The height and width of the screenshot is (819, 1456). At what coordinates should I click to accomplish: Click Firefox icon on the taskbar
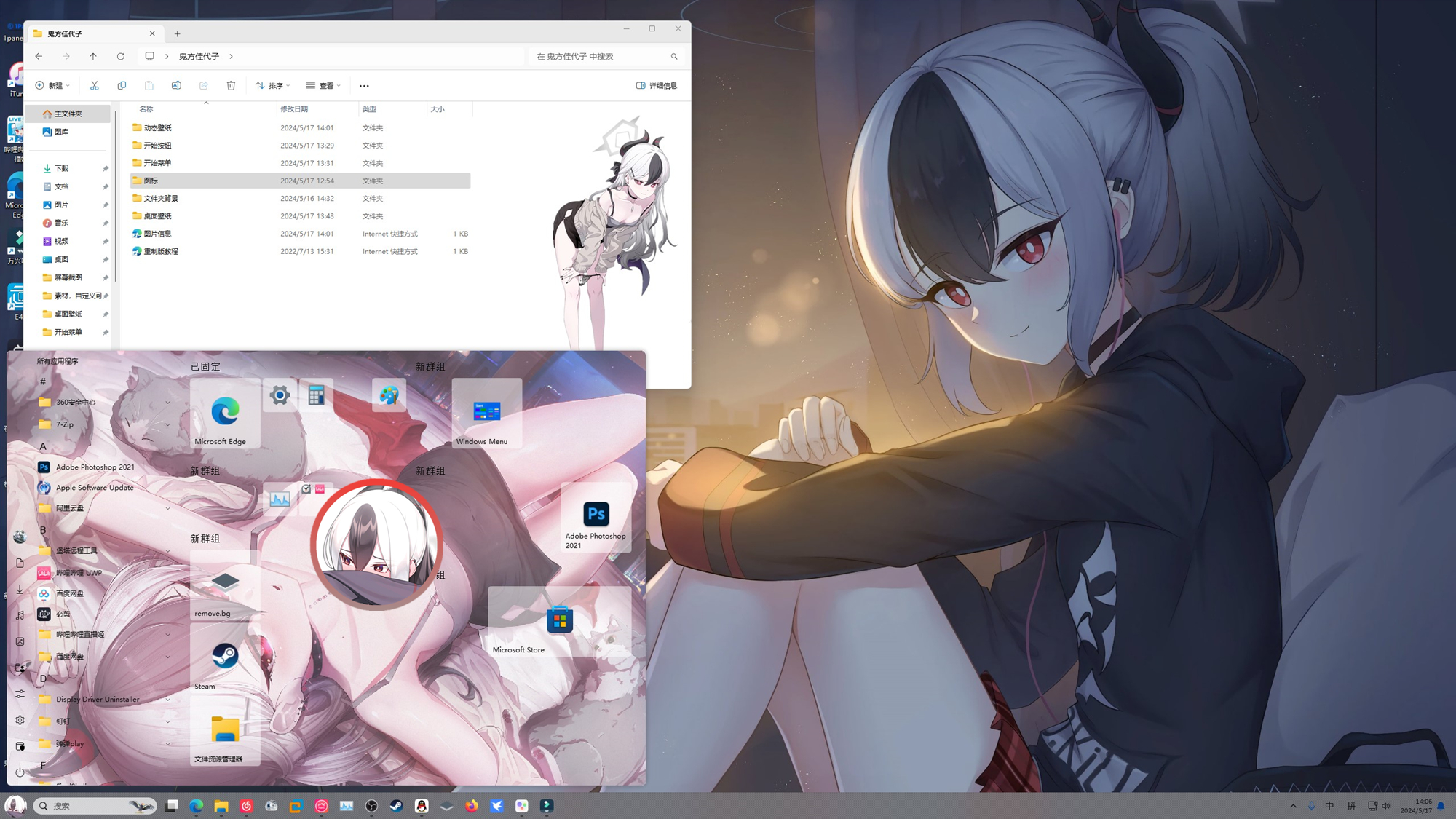pyautogui.click(x=472, y=806)
